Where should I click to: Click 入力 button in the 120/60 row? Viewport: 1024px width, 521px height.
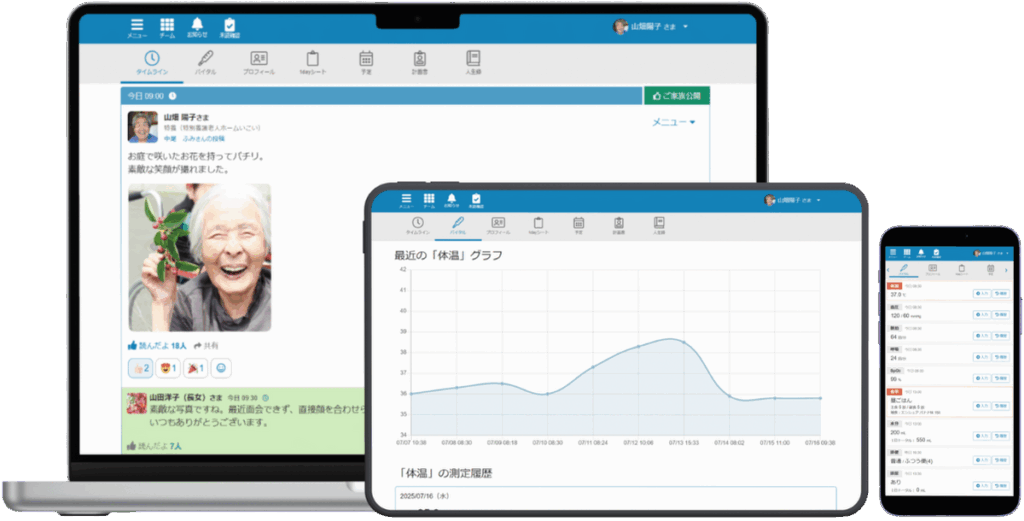tap(982, 315)
